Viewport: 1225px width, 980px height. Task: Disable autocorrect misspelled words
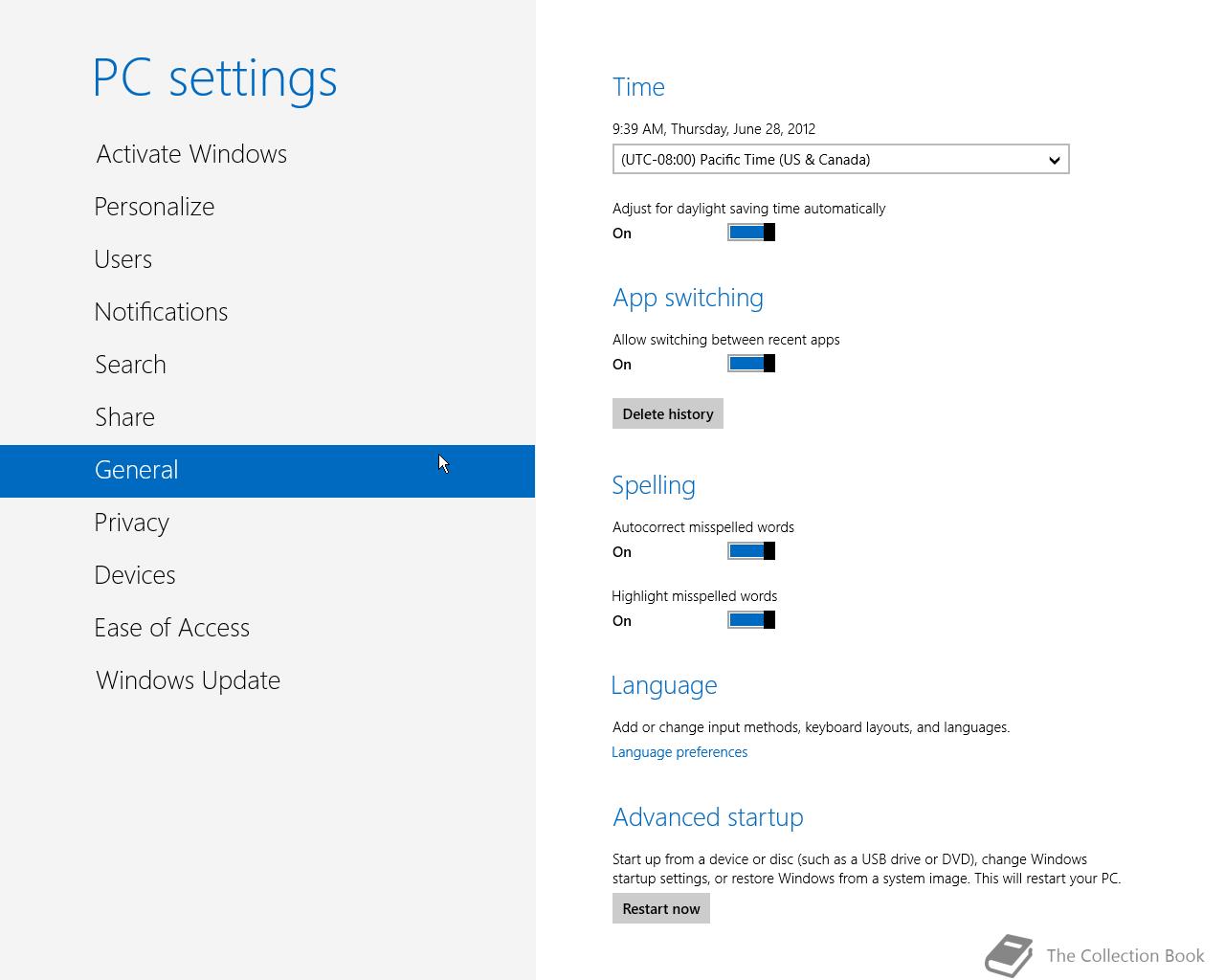pos(751,551)
